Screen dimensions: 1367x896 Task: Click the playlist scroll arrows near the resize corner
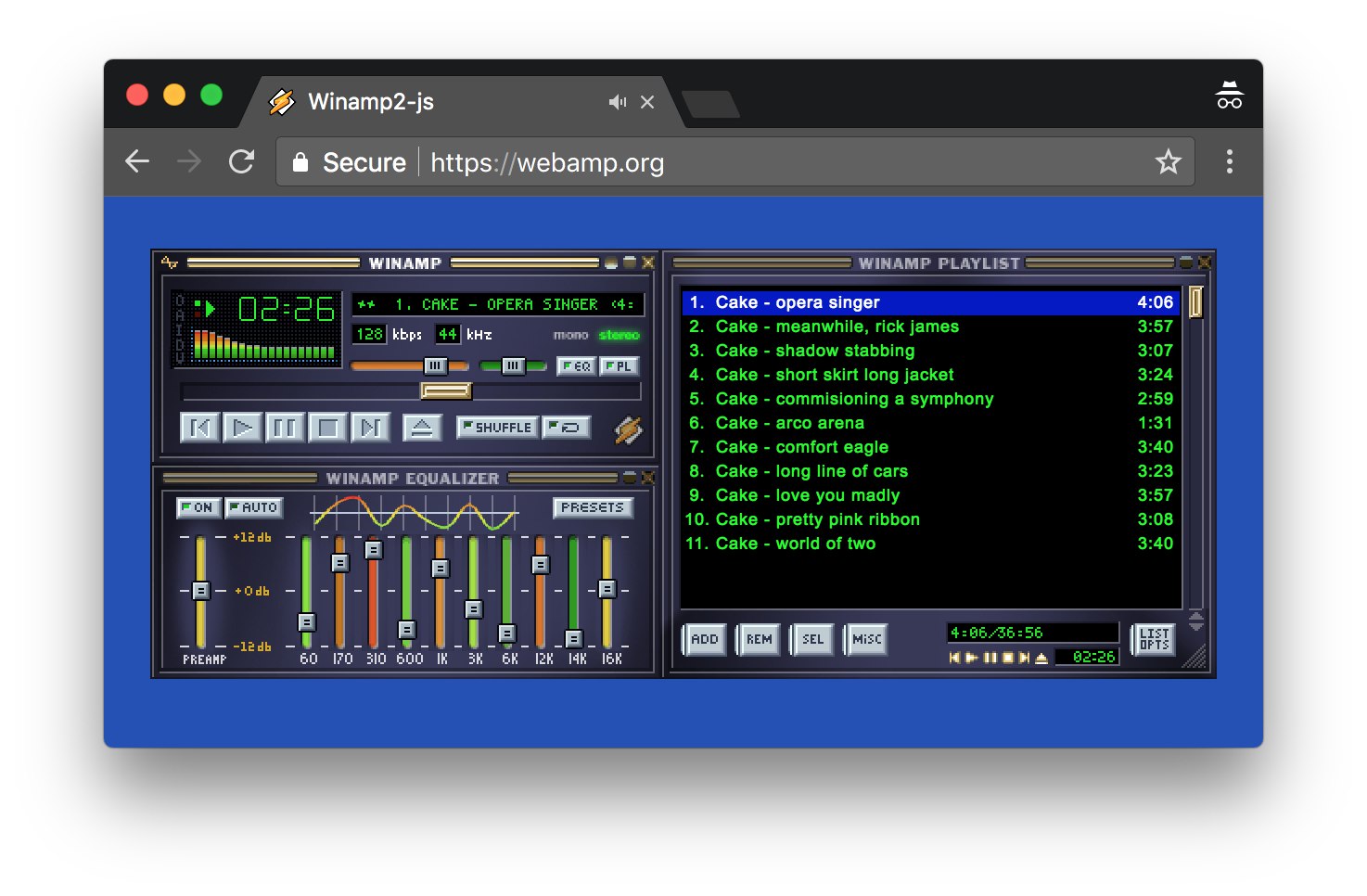pos(1195,621)
